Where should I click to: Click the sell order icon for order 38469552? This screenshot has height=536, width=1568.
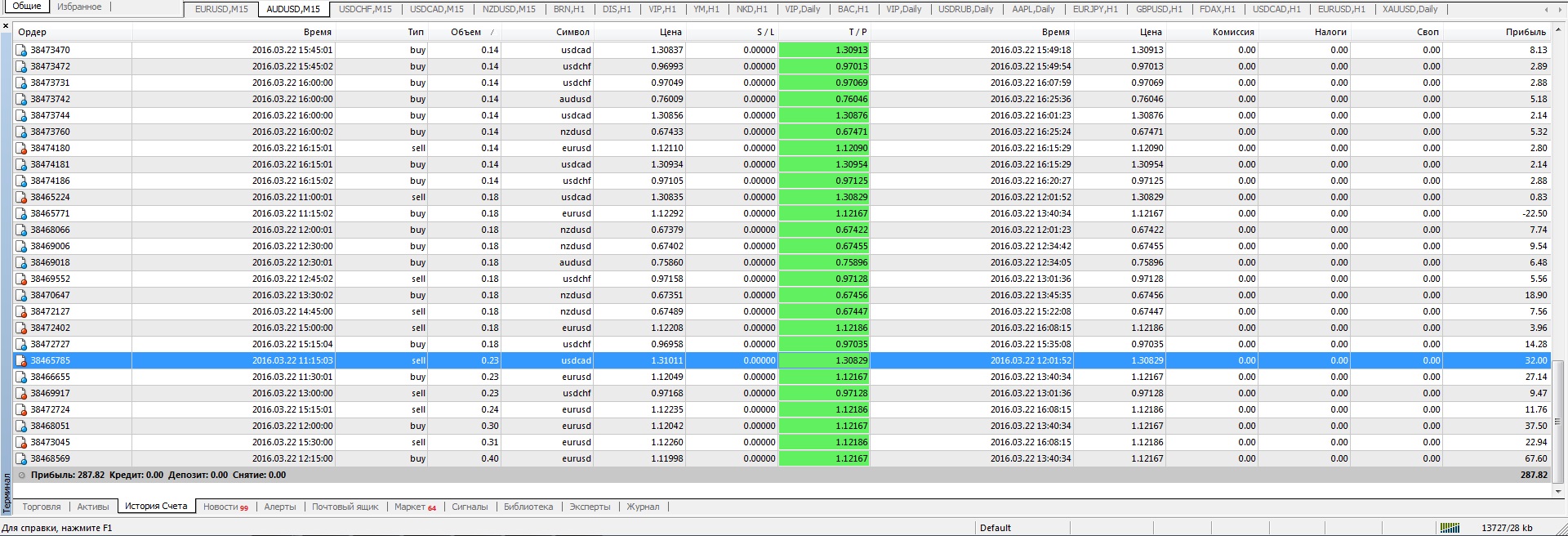(x=21, y=279)
